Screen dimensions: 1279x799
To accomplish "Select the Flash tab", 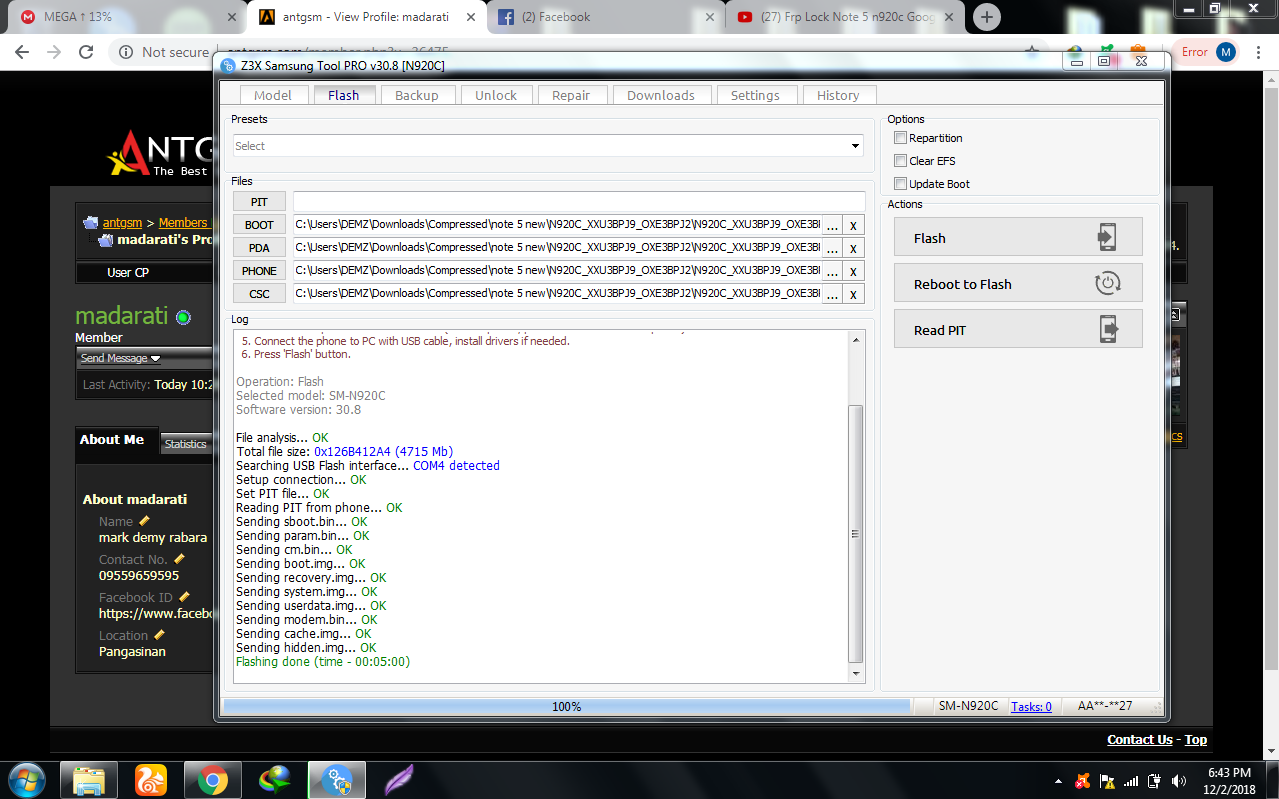I will 343,95.
